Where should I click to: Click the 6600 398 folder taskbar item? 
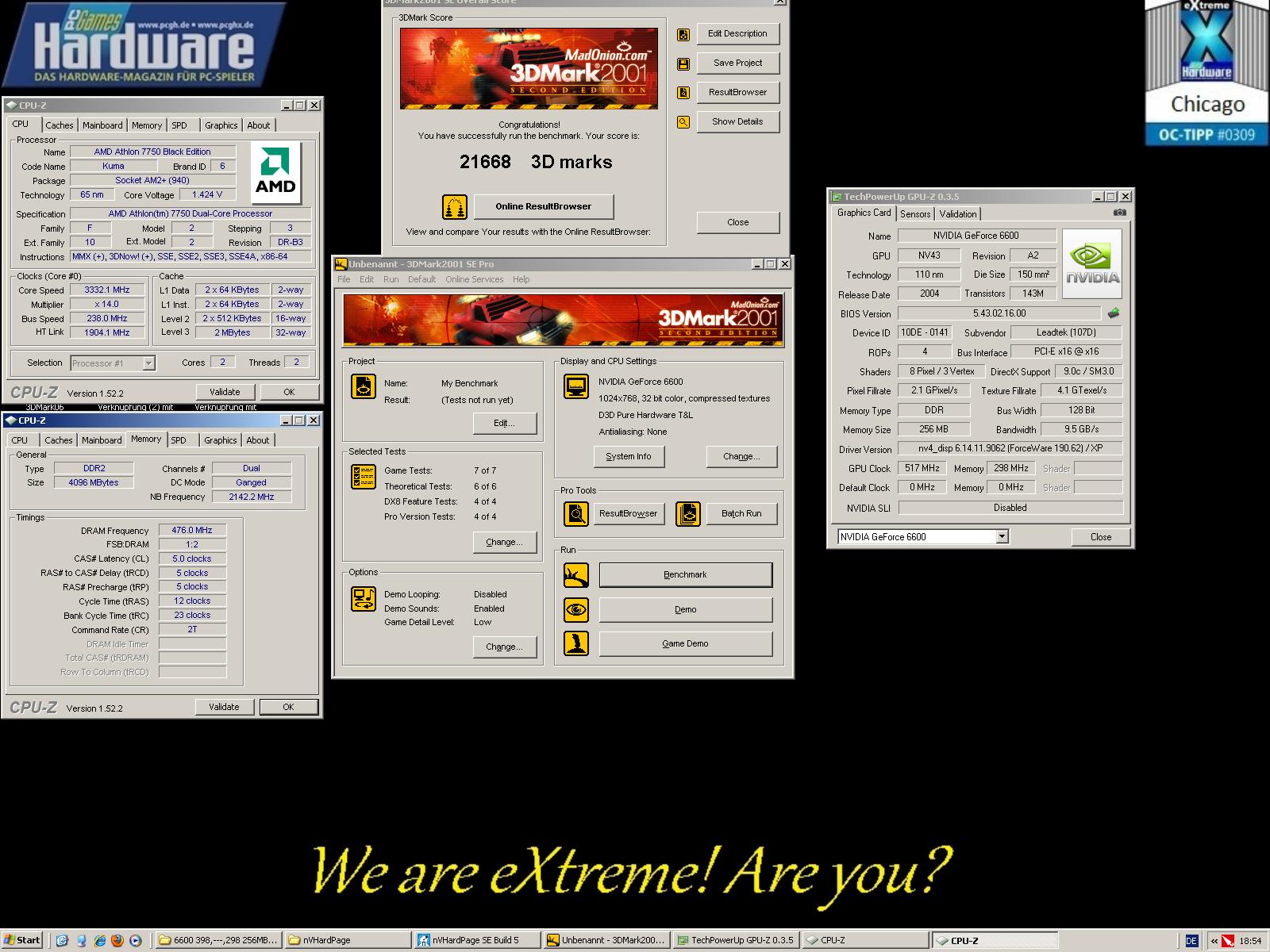219,941
